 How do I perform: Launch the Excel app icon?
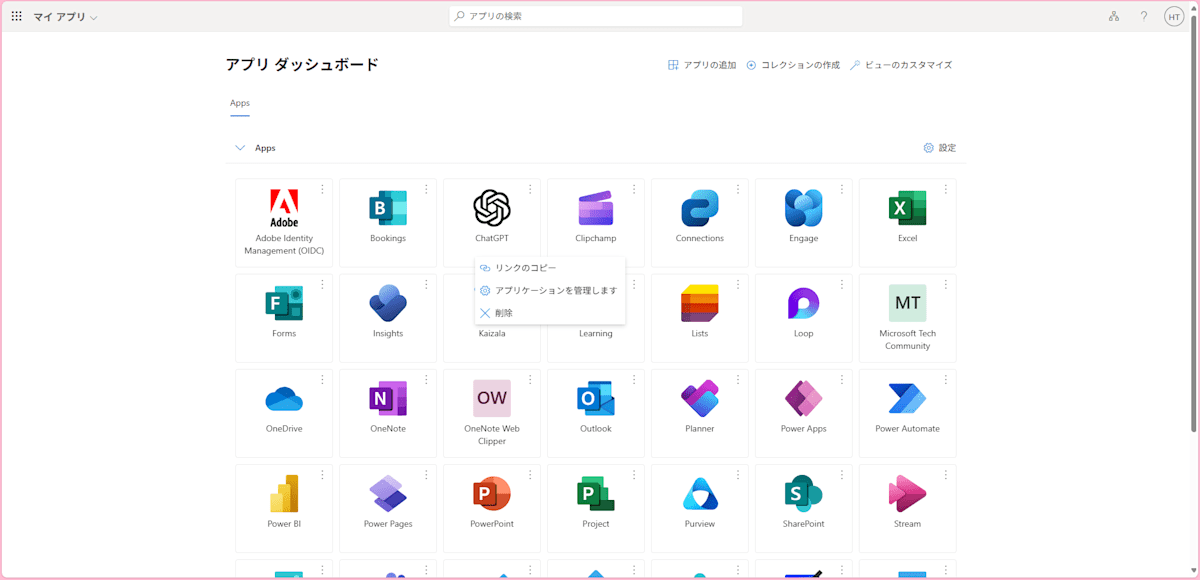[907, 208]
